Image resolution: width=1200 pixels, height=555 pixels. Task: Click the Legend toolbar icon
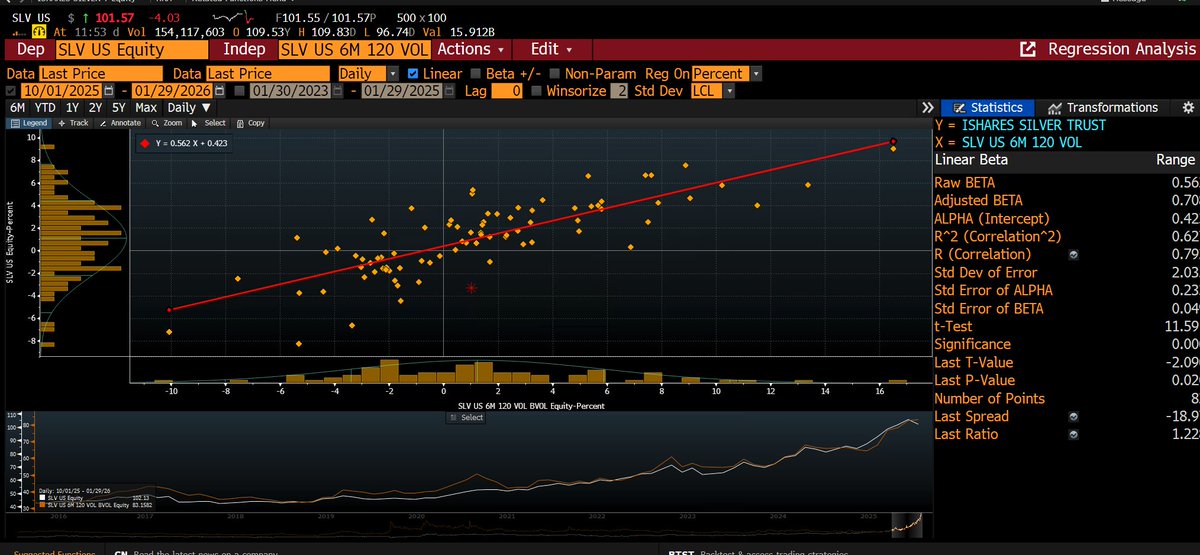pos(29,123)
